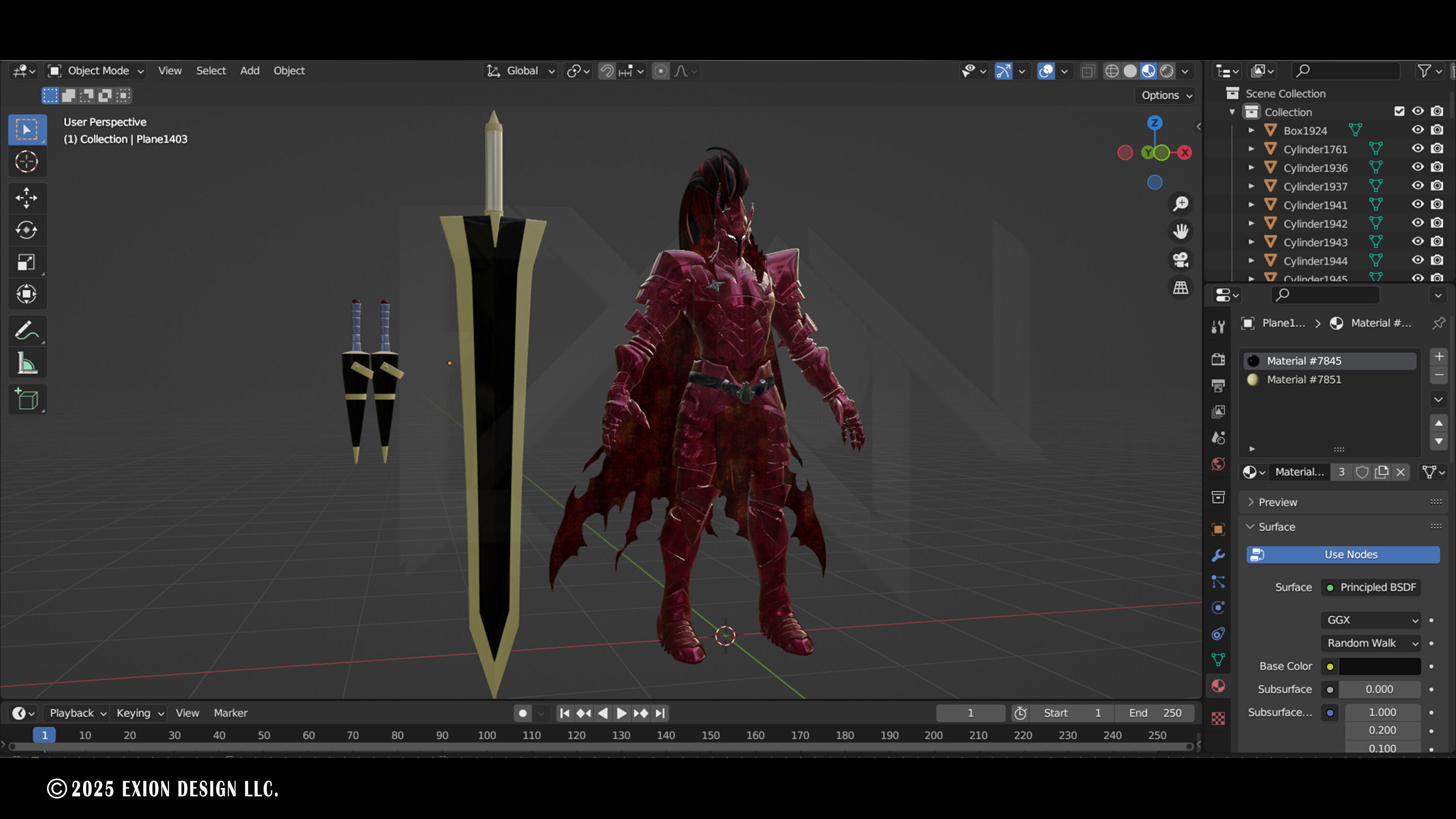This screenshot has width=1456, height=819.
Task: Open the Texture properties tab
Action: click(1218, 719)
